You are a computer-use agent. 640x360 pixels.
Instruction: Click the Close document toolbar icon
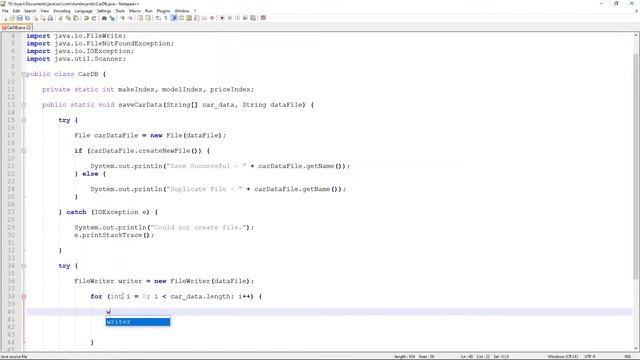click(36, 18)
